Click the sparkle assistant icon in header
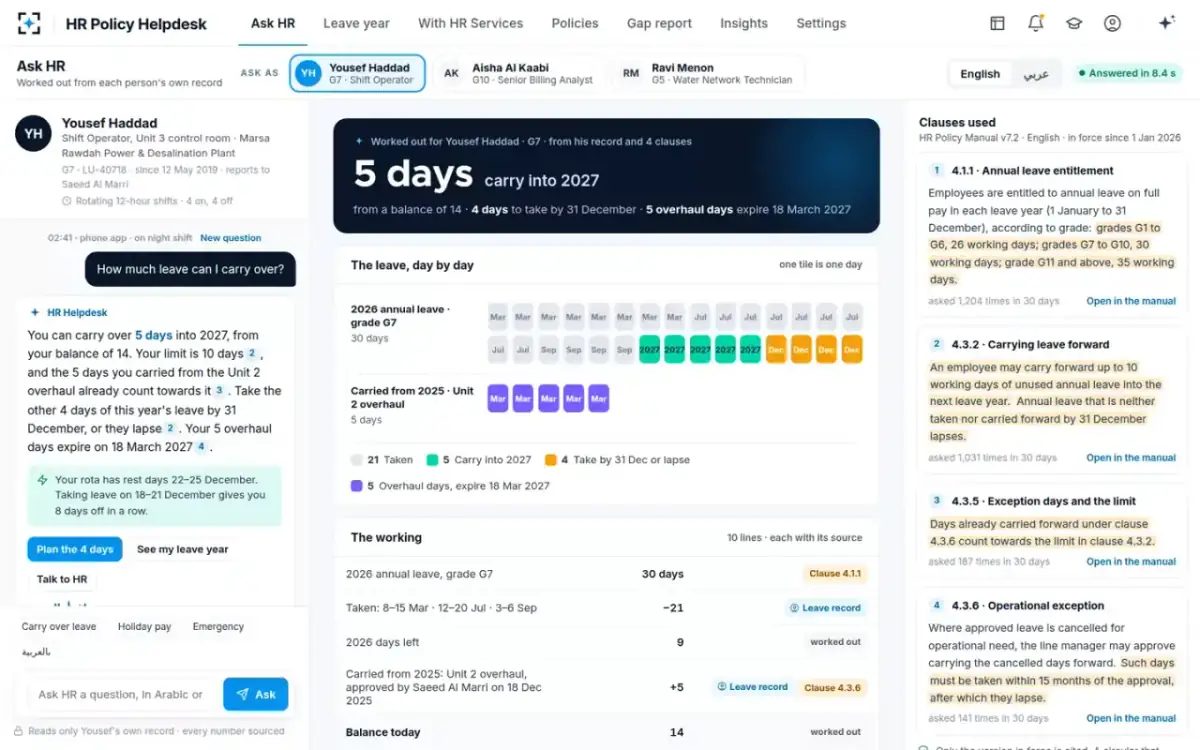This screenshot has width=1200, height=750. coord(1166,23)
